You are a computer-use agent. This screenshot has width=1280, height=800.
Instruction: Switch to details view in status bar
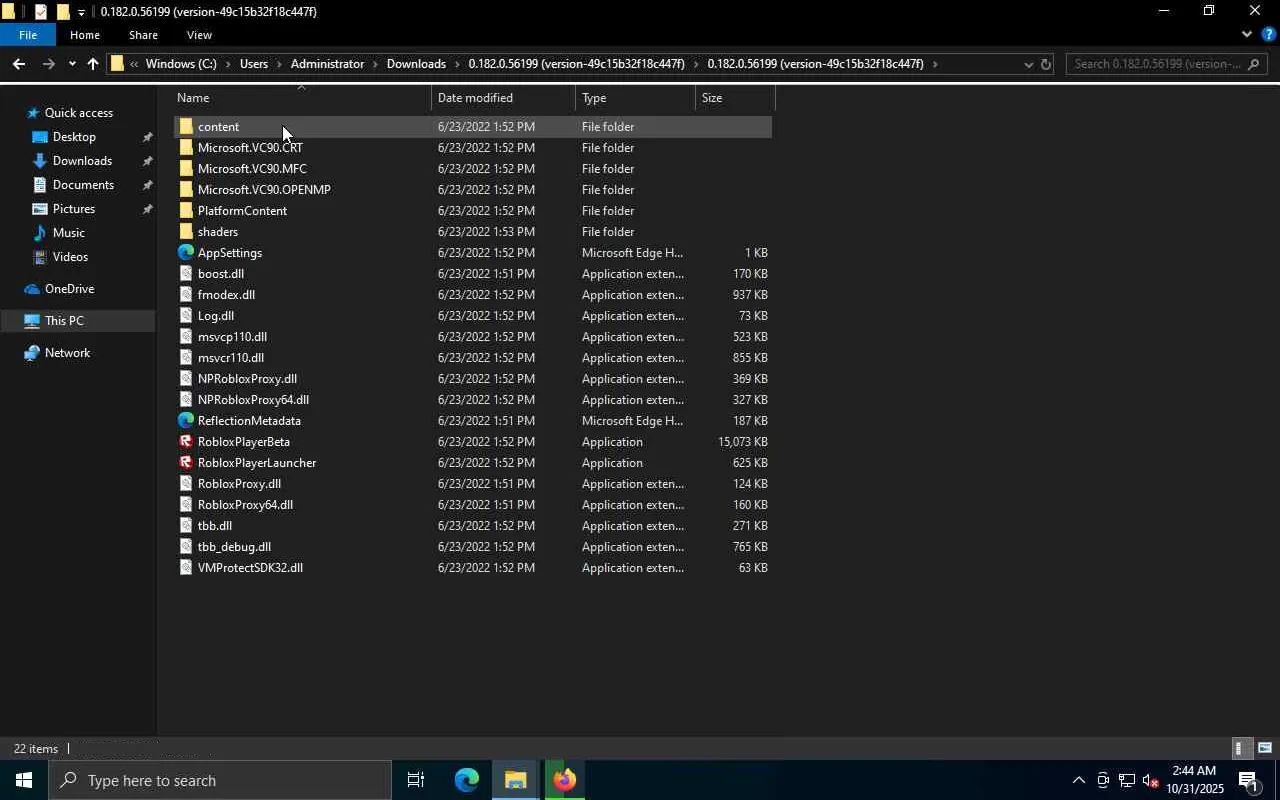pos(1240,748)
